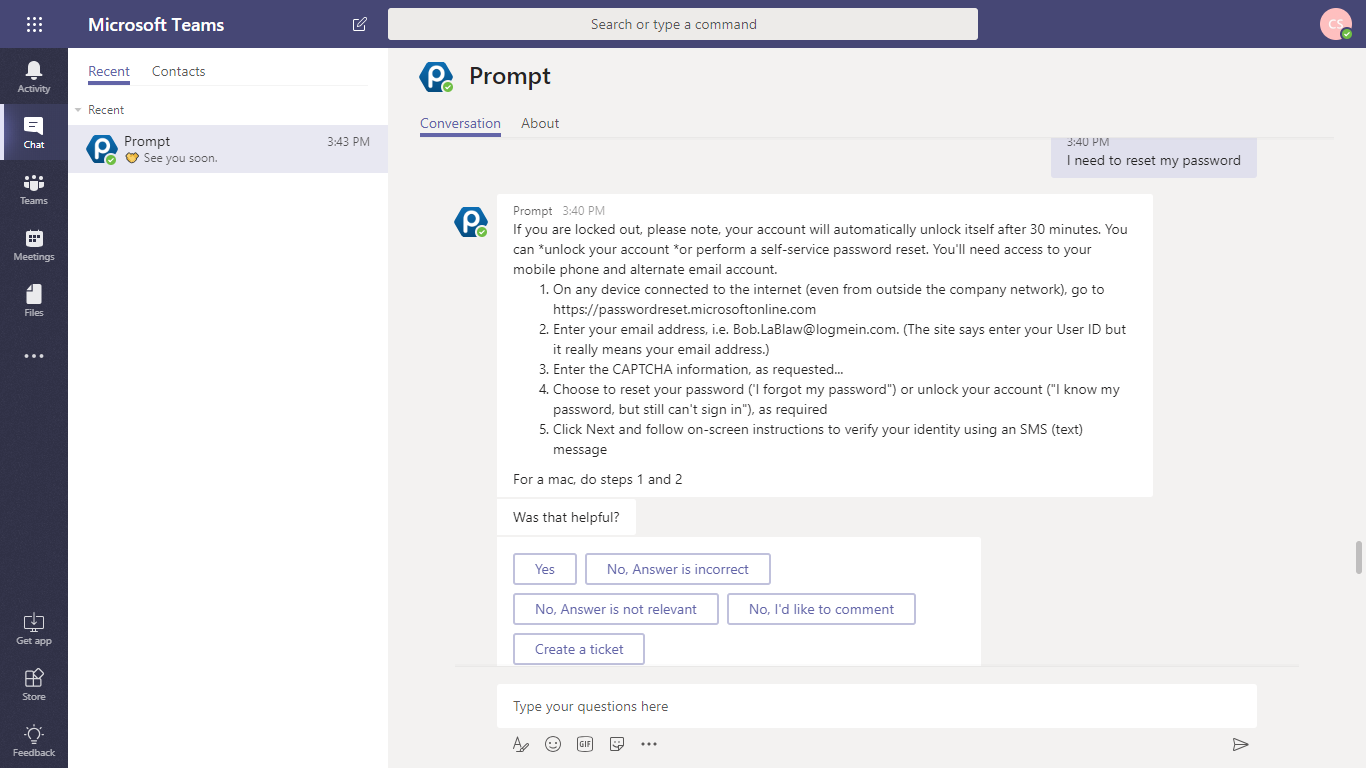This screenshot has width=1366, height=768.
Task: Open text formatting options
Action: 521,744
